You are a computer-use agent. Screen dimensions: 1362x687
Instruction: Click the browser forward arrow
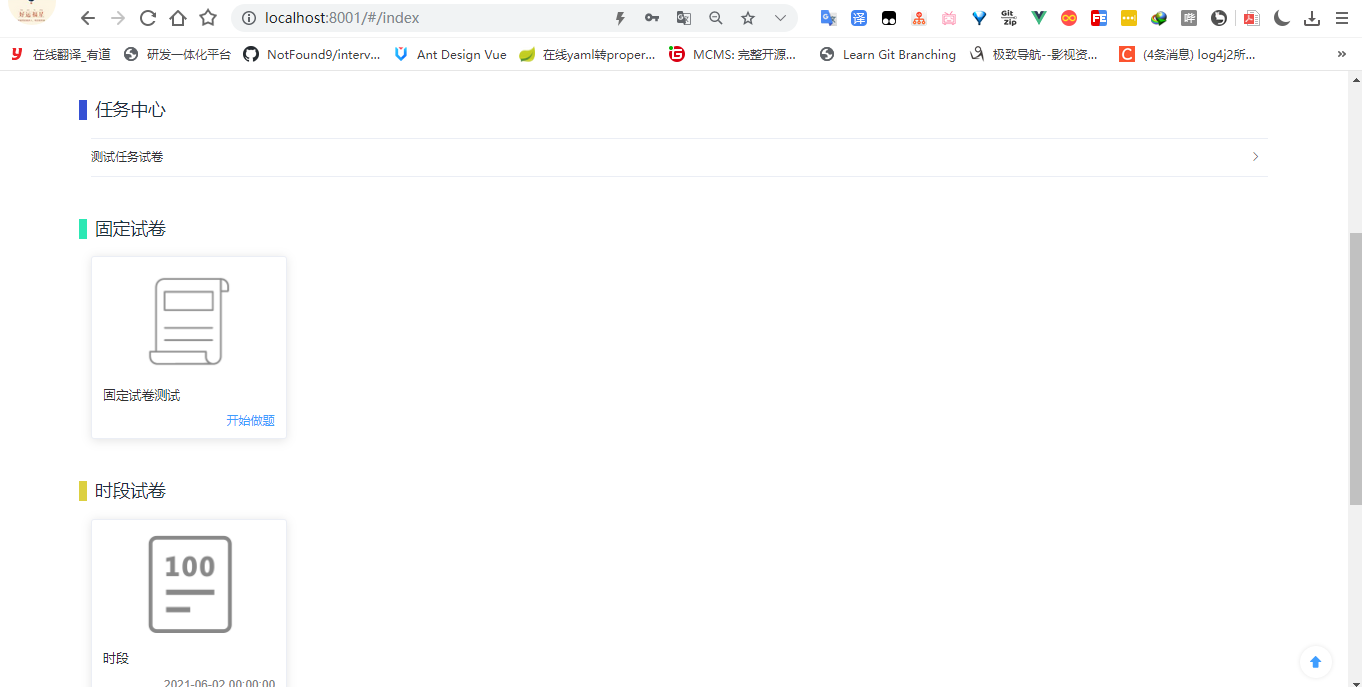click(118, 18)
